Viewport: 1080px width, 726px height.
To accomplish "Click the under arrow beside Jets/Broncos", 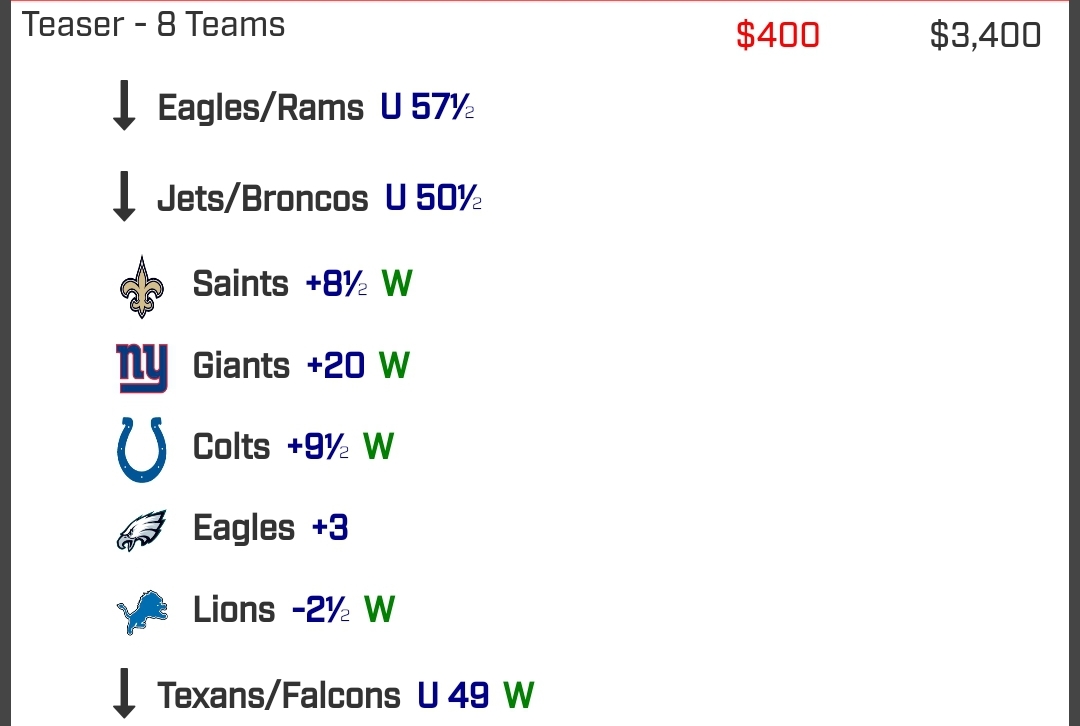I will pos(124,198).
